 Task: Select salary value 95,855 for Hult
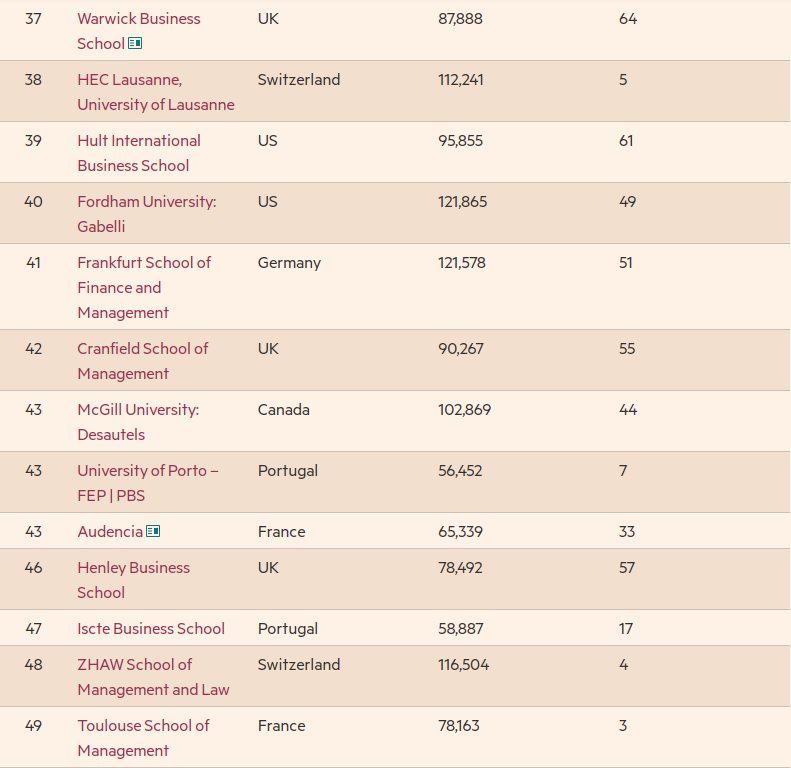460,141
